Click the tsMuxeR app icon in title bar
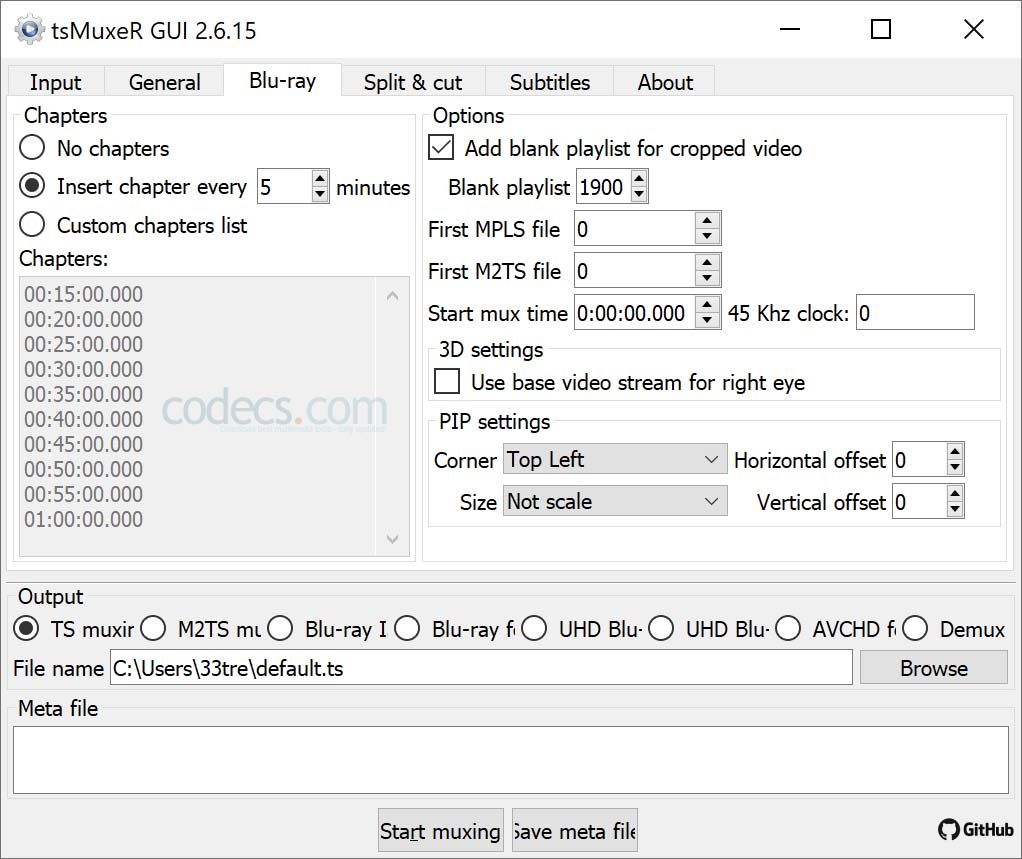This screenshot has width=1022, height=859. tap(29, 30)
